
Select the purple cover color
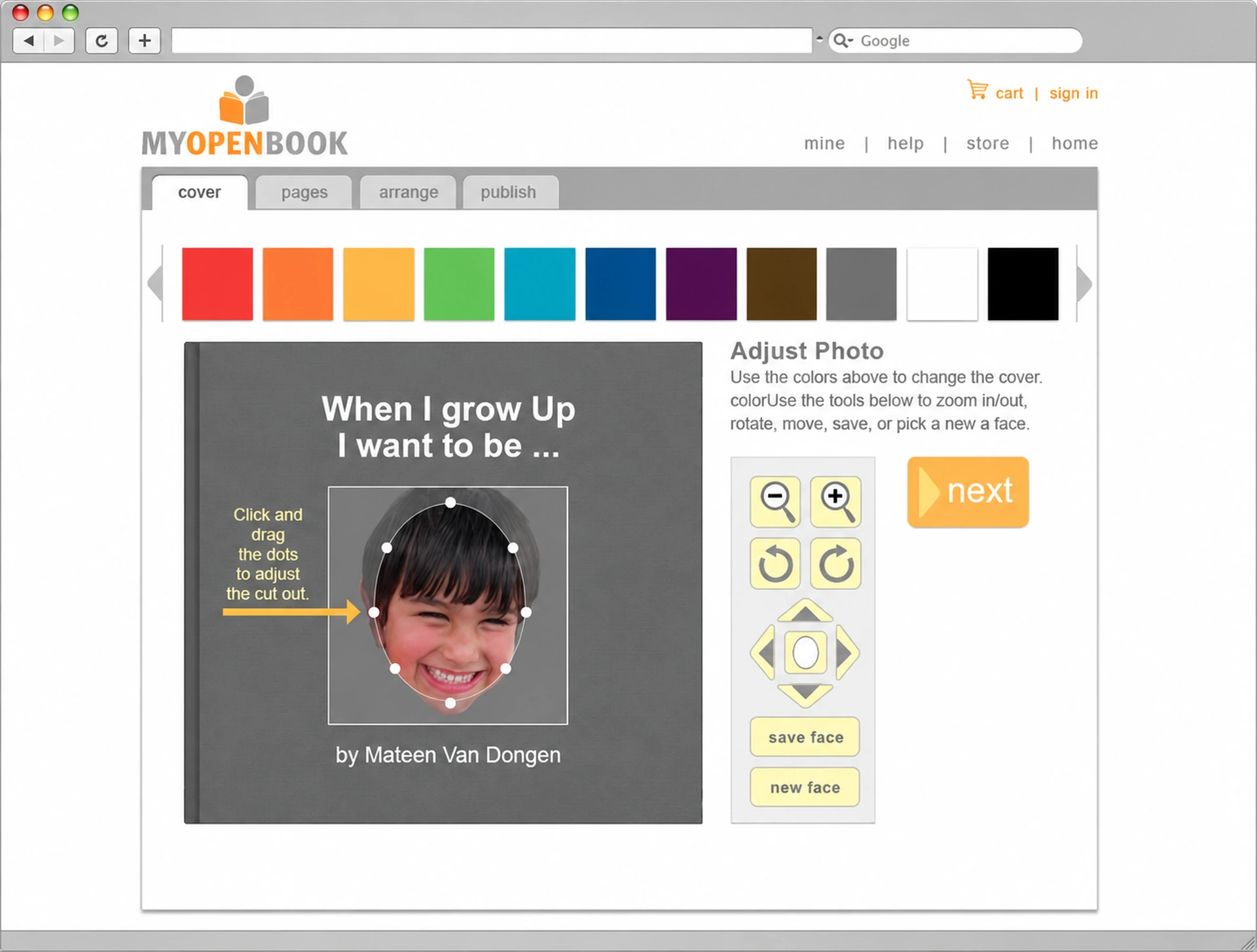tap(701, 284)
